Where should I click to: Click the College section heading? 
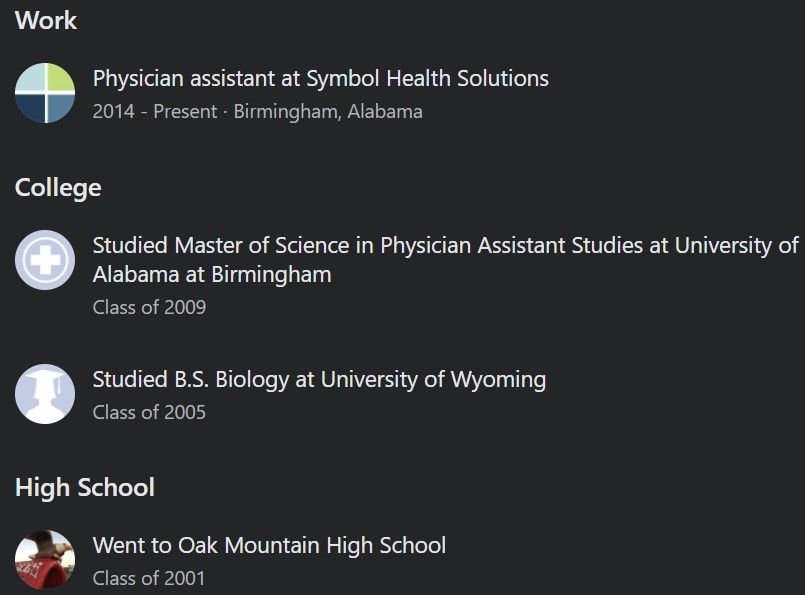click(58, 188)
